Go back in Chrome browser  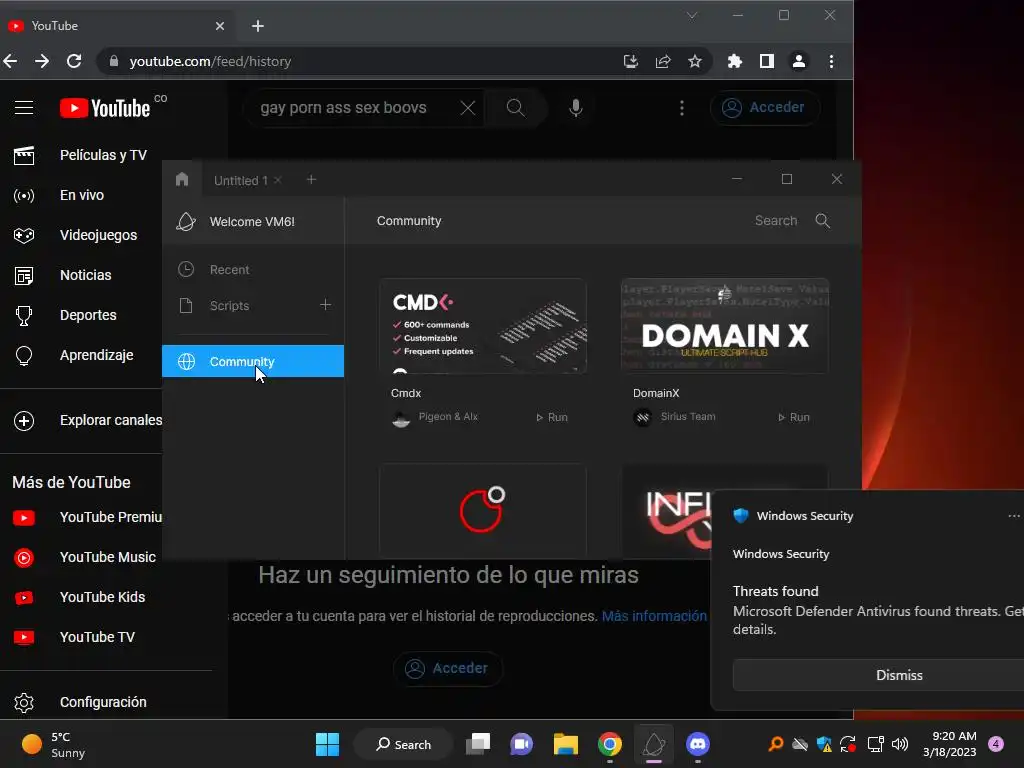[10, 61]
